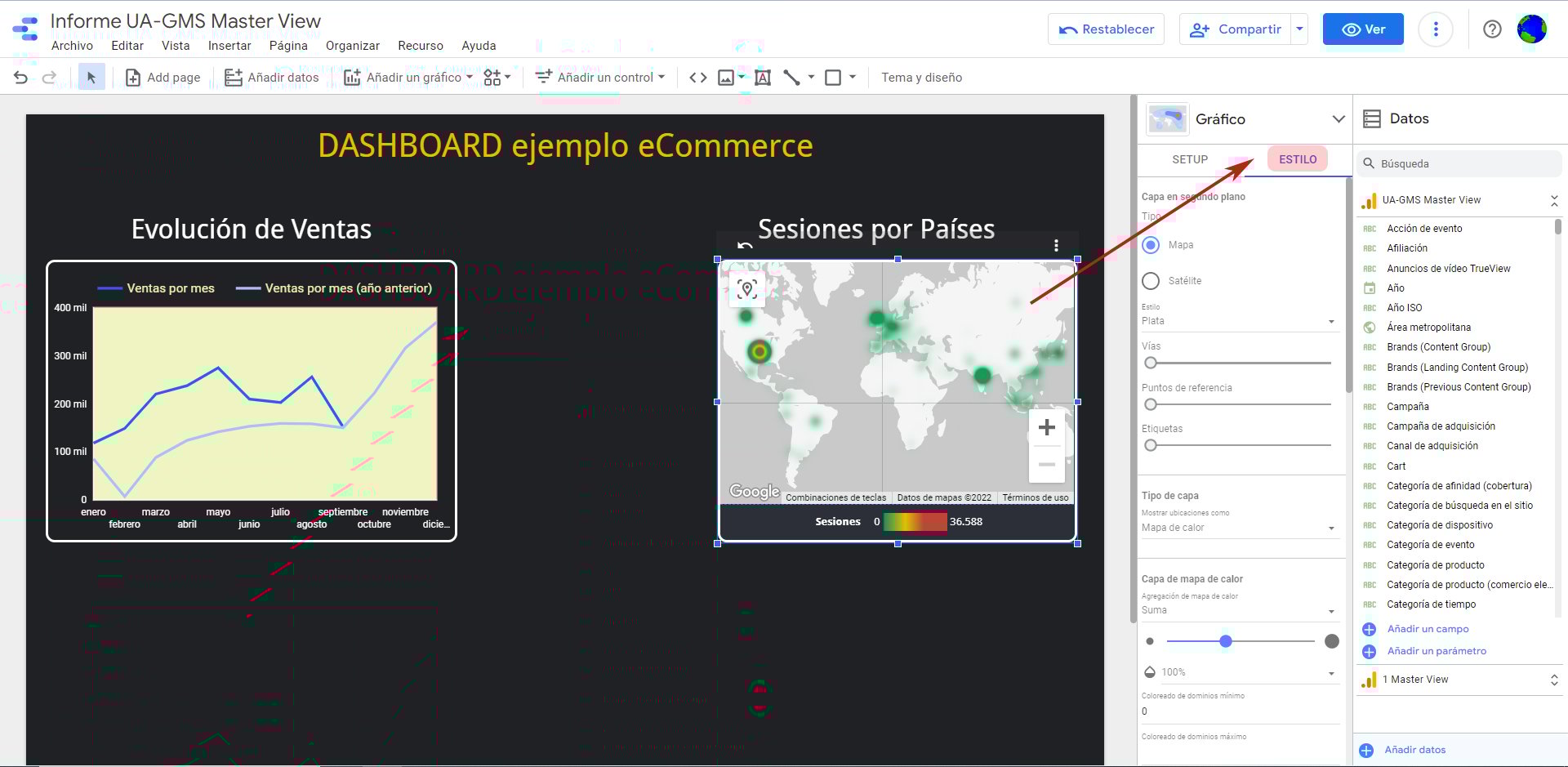The height and width of the screenshot is (767, 1568).
Task: Undo the last action in toolbar
Action: click(21, 78)
